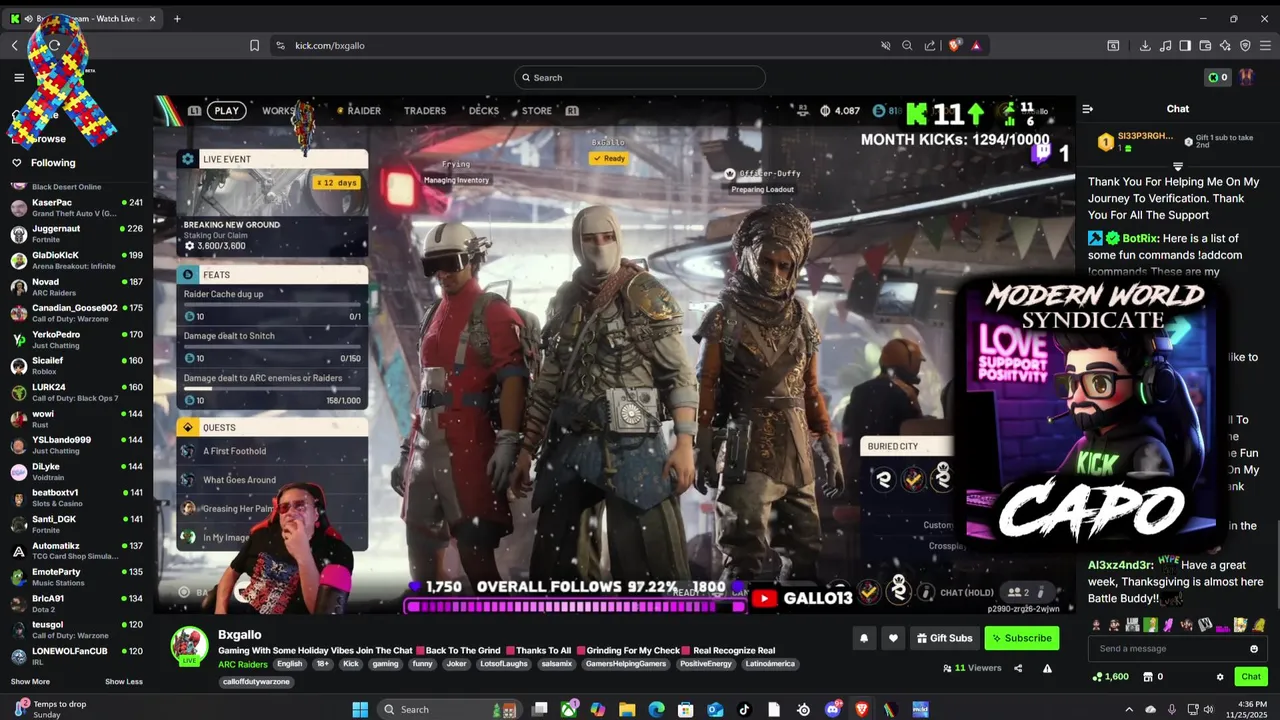The height and width of the screenshot is (720, 1280).
Task: Click the PositiveEnergy tag
Action: (x=706, y=664)
